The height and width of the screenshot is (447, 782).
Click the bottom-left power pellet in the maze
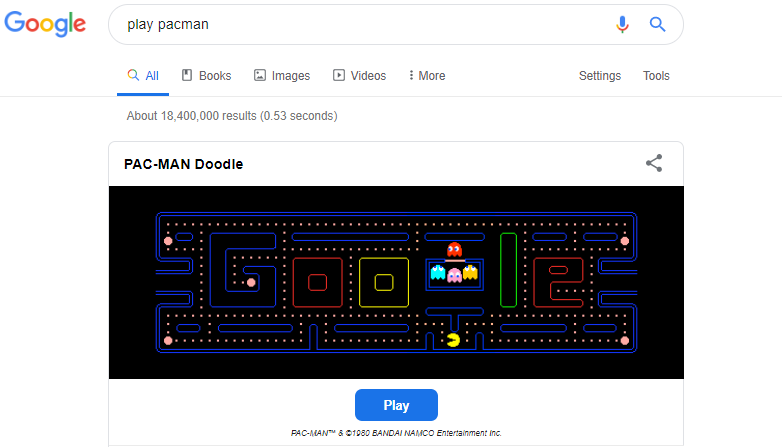coord(168,341)
